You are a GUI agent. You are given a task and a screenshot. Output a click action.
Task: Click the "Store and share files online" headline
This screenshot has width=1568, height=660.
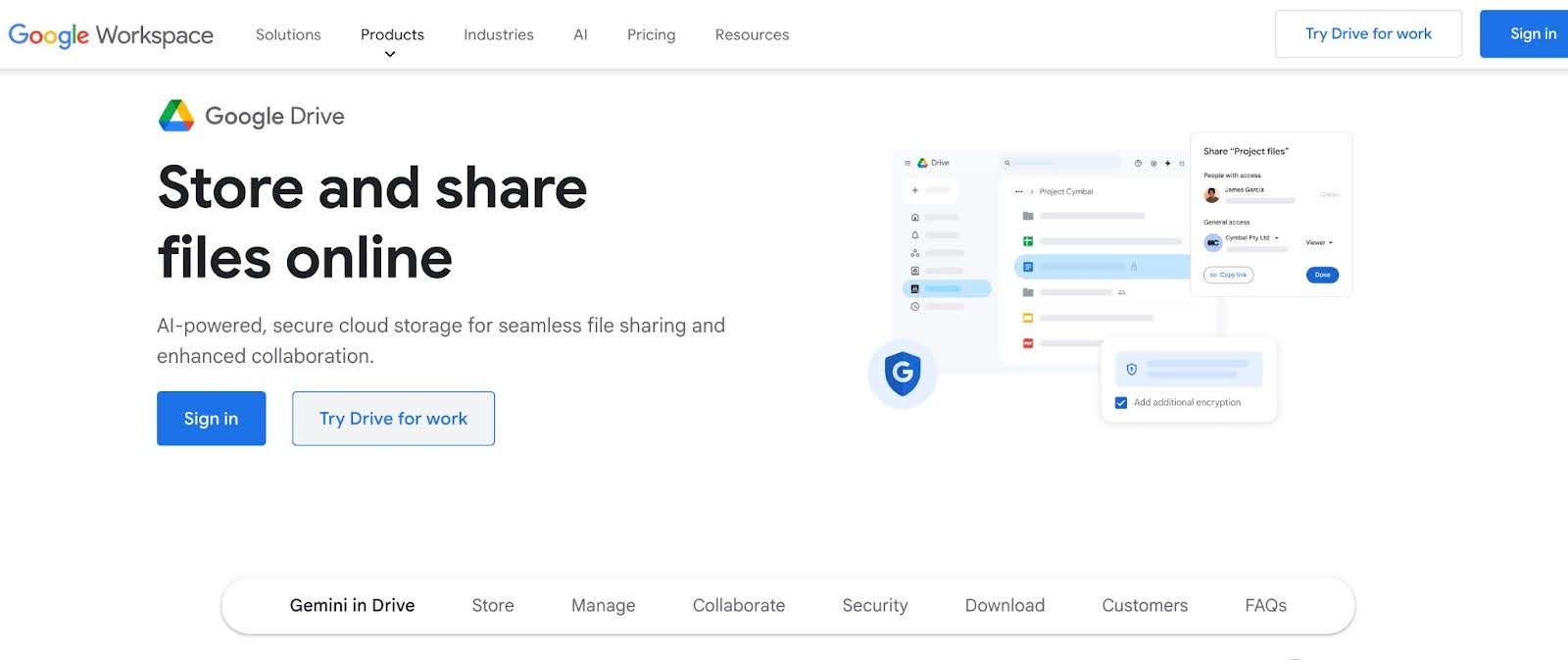tap(372, 223)
